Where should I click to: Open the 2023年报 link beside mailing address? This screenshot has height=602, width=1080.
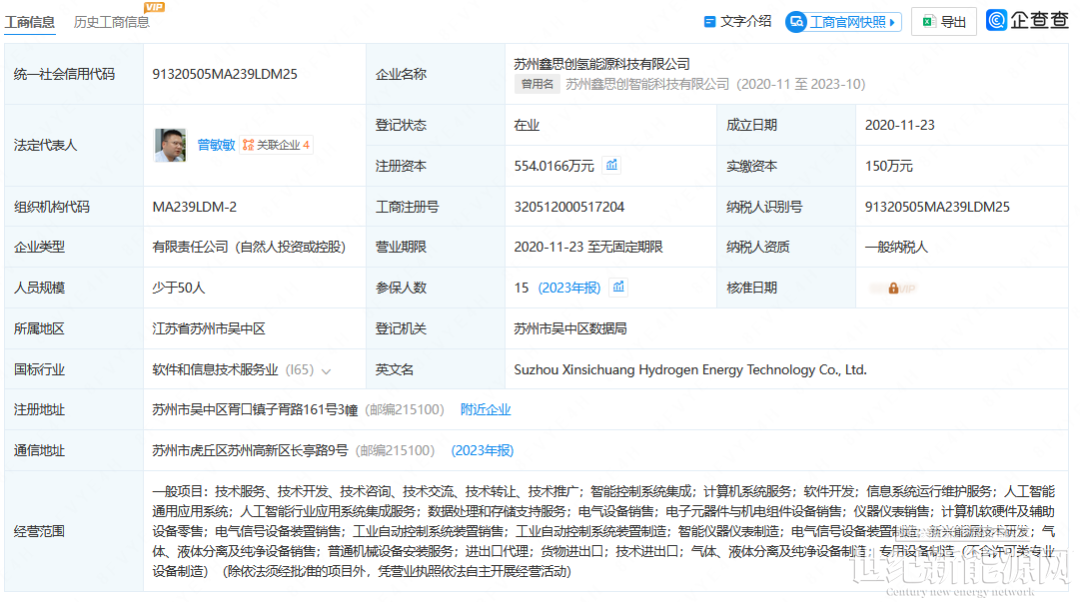(482, 451)
